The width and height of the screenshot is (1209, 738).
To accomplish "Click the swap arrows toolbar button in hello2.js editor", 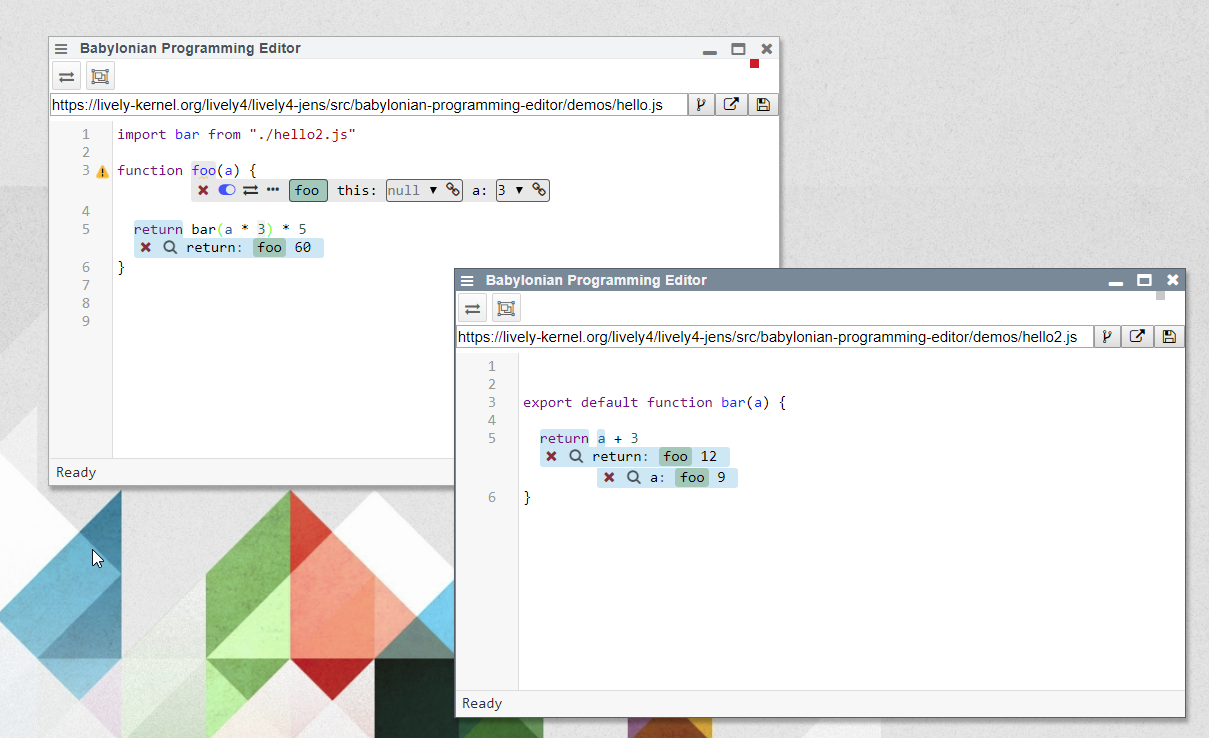I will (x=472, y=308).
